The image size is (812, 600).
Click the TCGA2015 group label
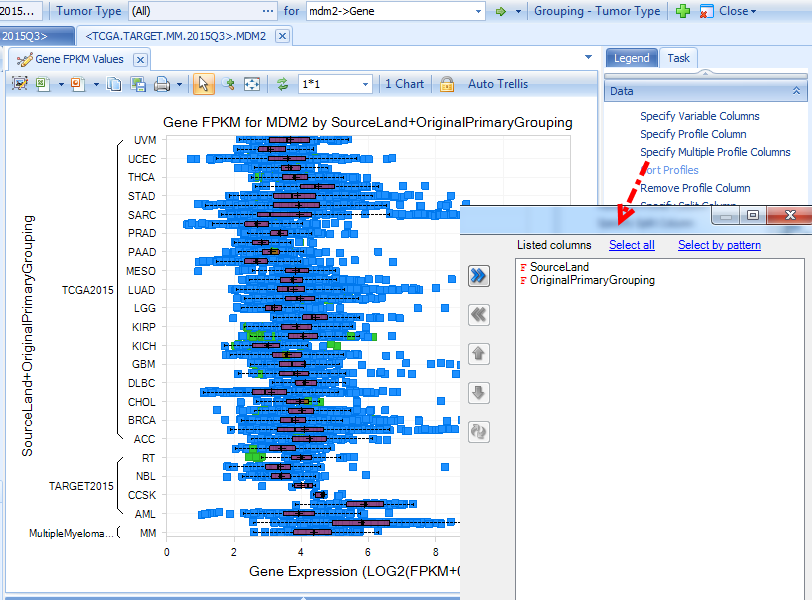pos(88,290)
